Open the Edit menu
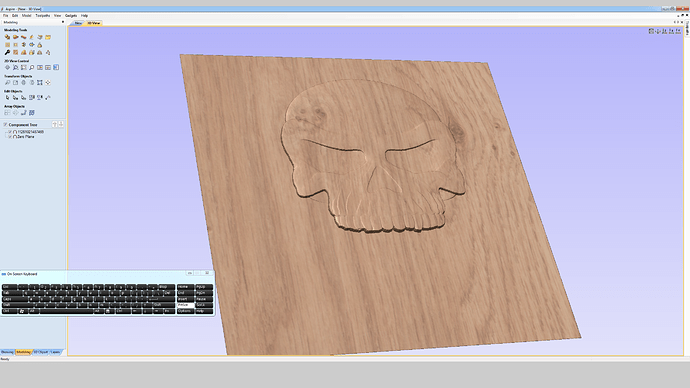 tap(15, 15)
